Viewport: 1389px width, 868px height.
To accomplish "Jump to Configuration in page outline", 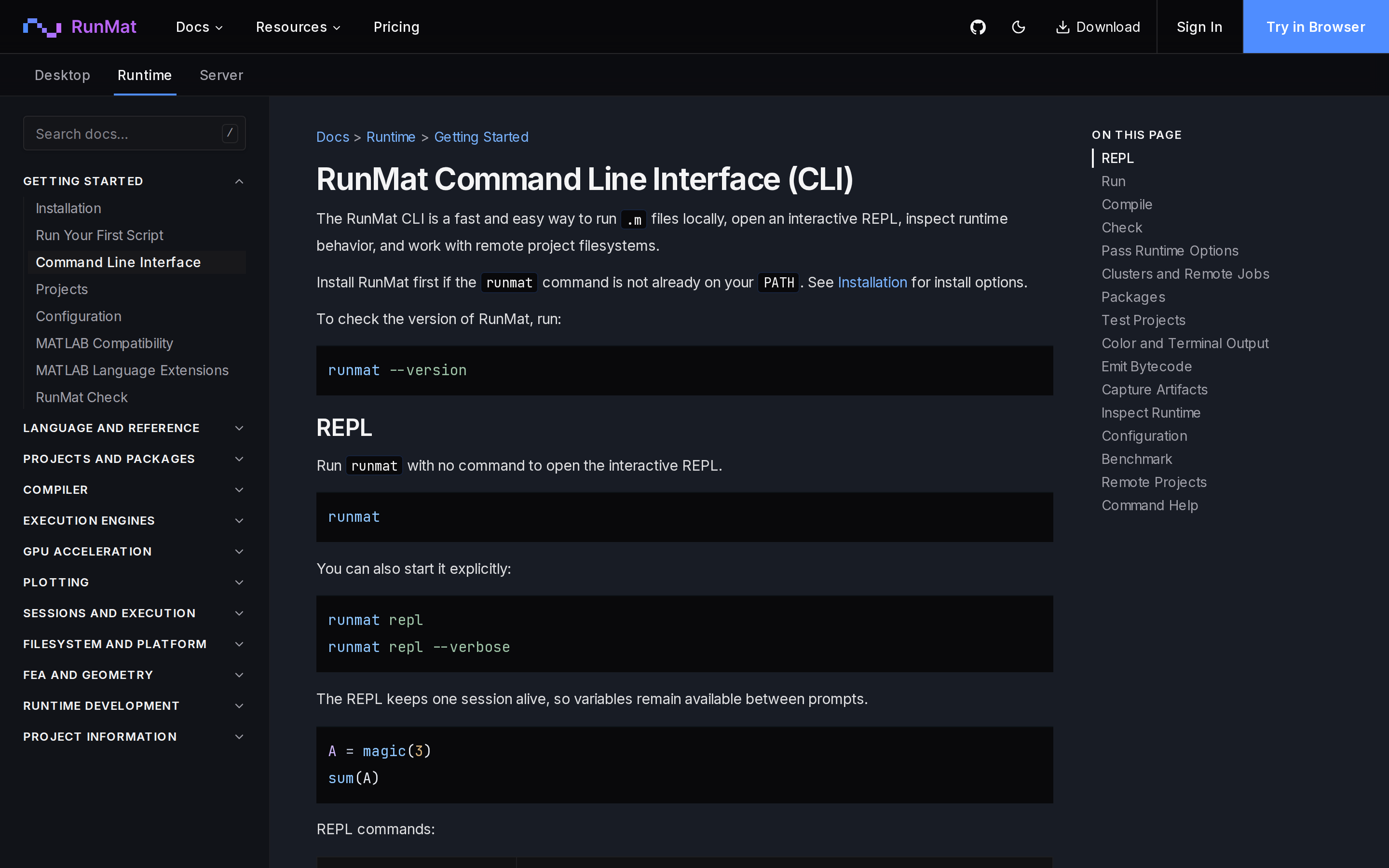I will pyautogui.click(x=1144, y=436).
